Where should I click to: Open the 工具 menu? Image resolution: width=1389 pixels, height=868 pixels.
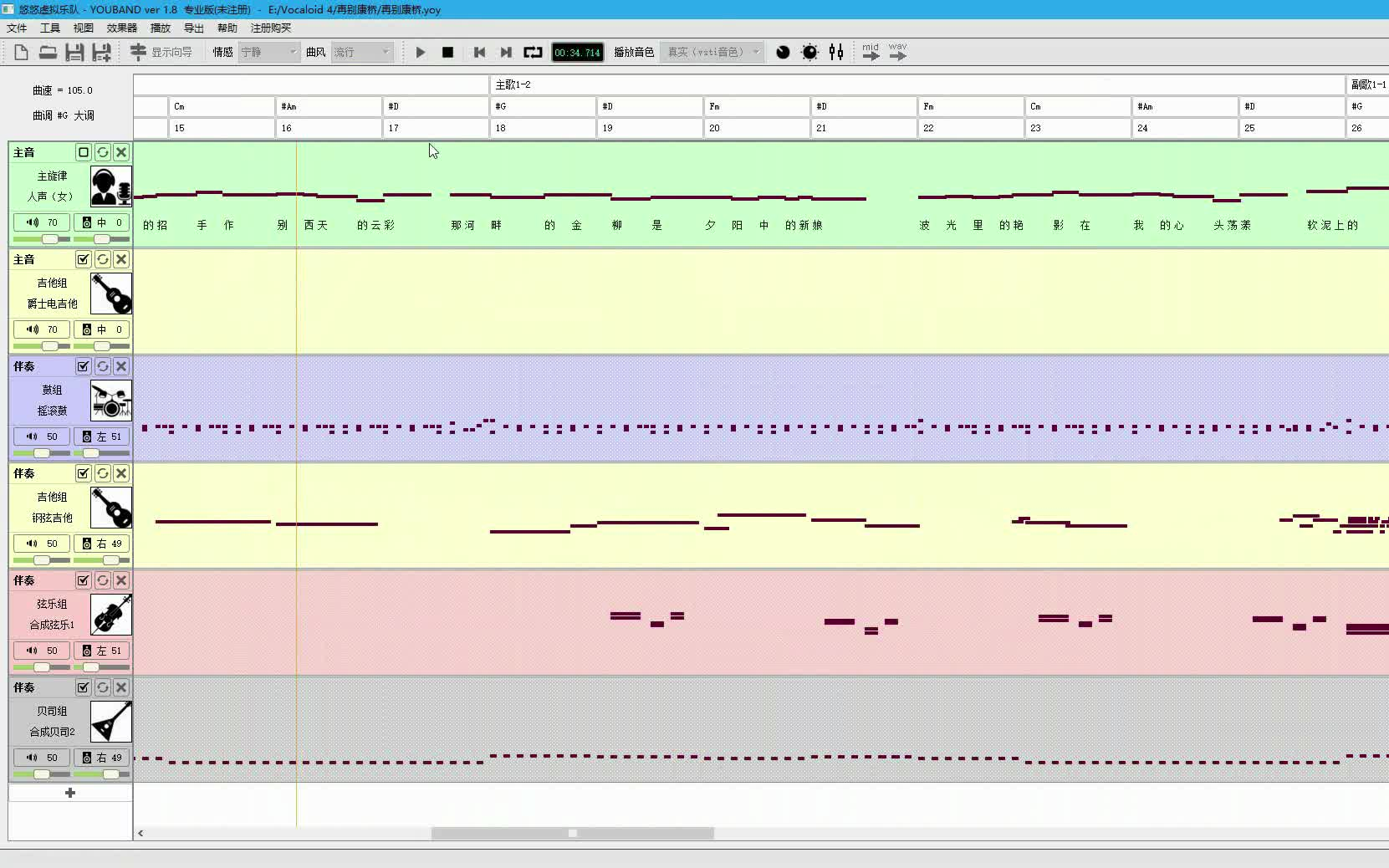tap(50, 28)
